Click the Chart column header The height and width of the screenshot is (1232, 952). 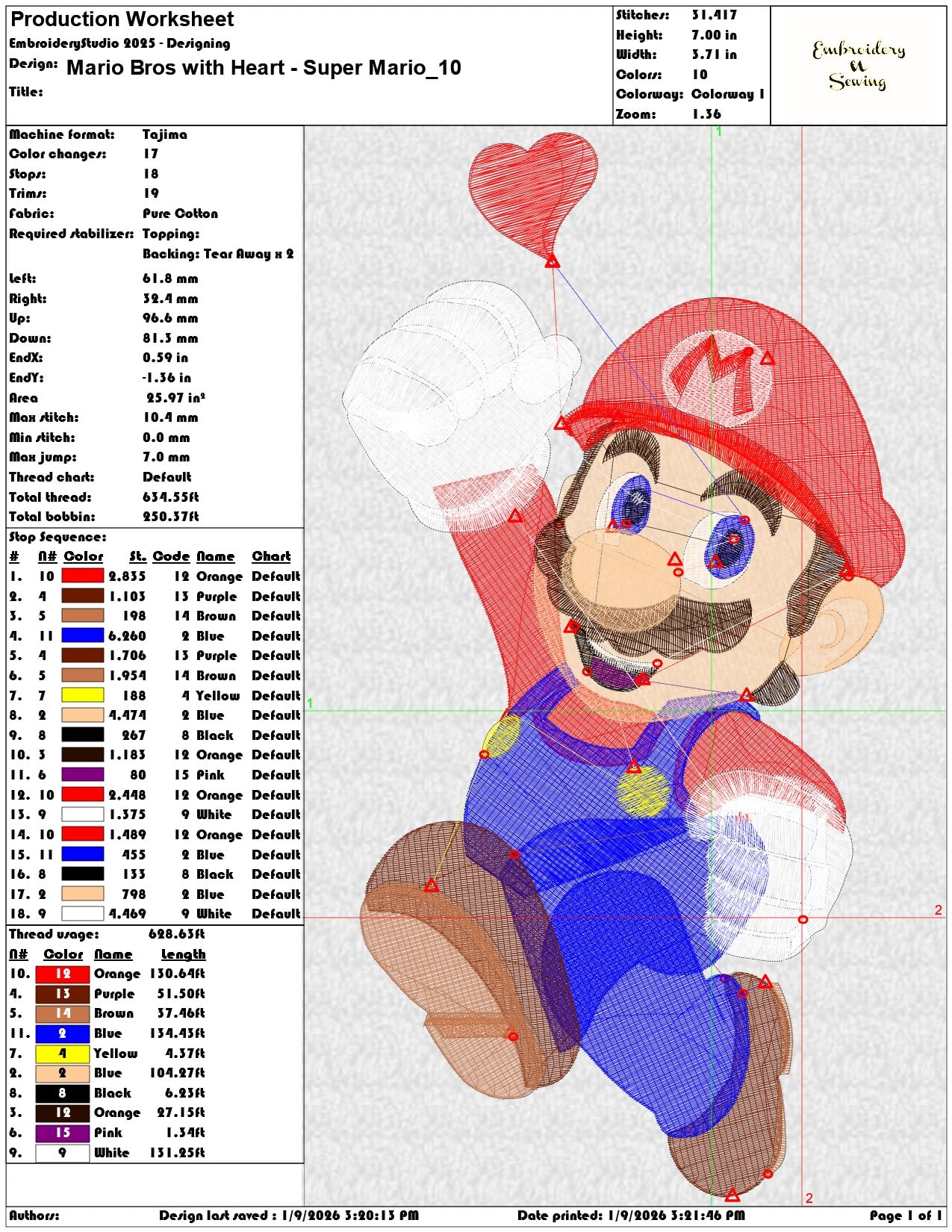[x=271, y=556]
